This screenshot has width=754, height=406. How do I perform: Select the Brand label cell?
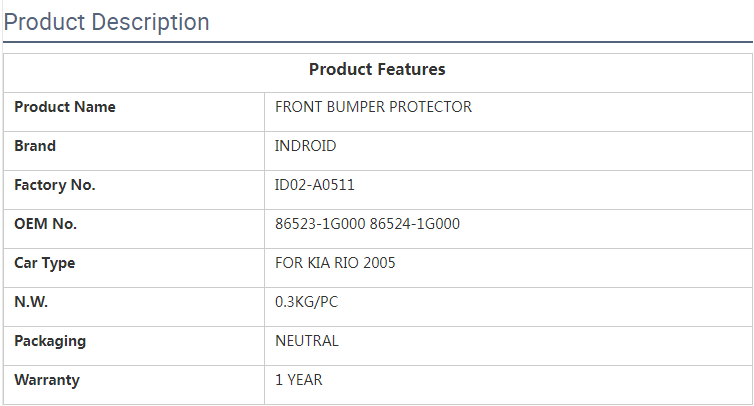point(35,146)
